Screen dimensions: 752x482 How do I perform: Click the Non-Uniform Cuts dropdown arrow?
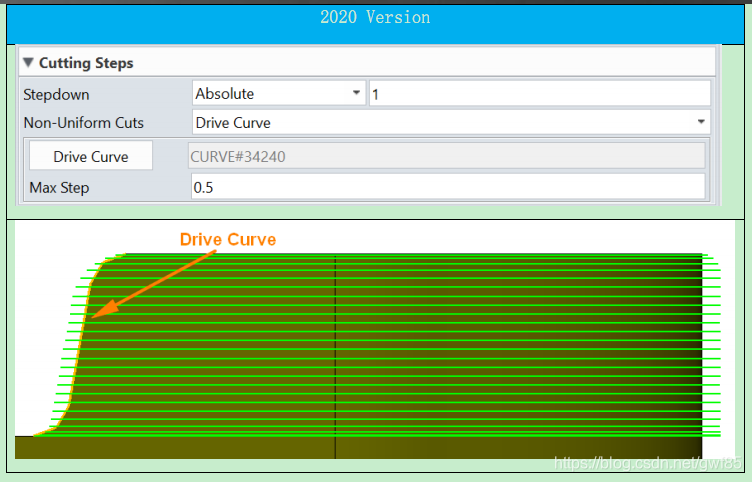pyautogui.click(x=702, y=123)
